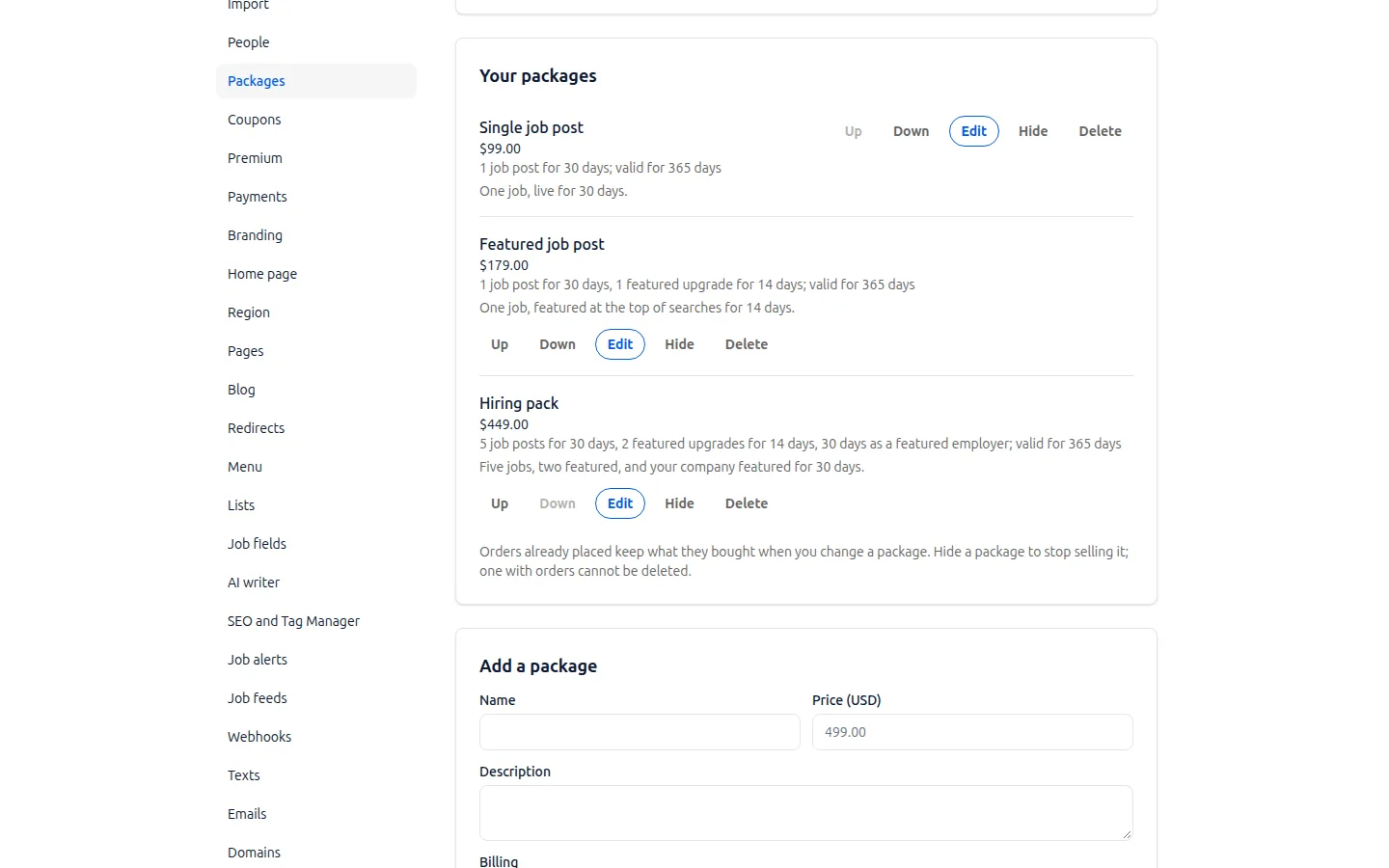Image resolution: width=1389 pixels, height=868 pixels.
Task: Open Emails settings
Action: coord(316,814)
